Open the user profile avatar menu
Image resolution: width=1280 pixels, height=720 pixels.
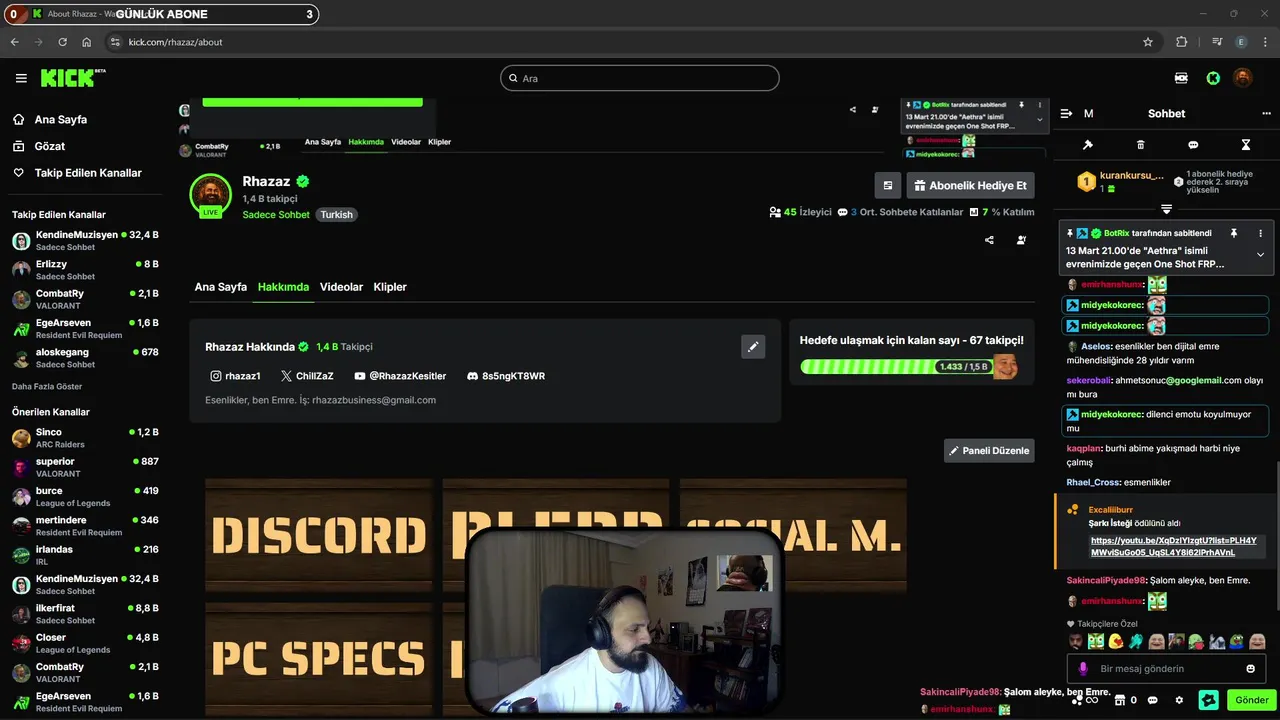click(x=1243, y=78)
